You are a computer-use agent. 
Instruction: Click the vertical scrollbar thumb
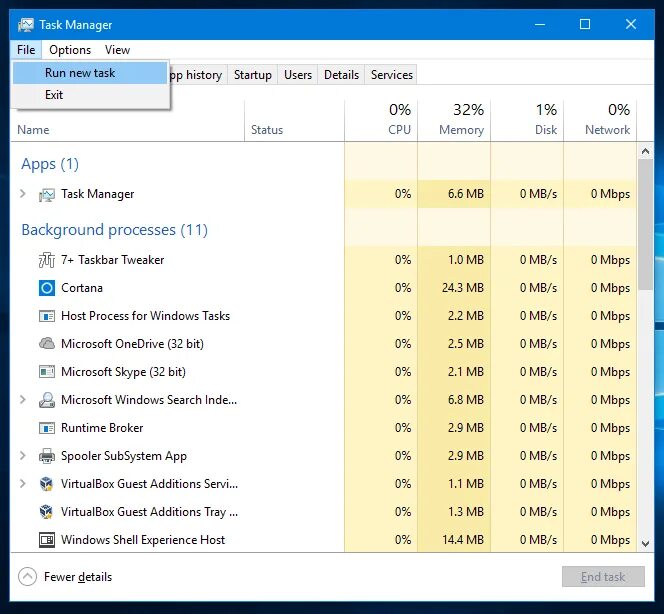(645, 225)
